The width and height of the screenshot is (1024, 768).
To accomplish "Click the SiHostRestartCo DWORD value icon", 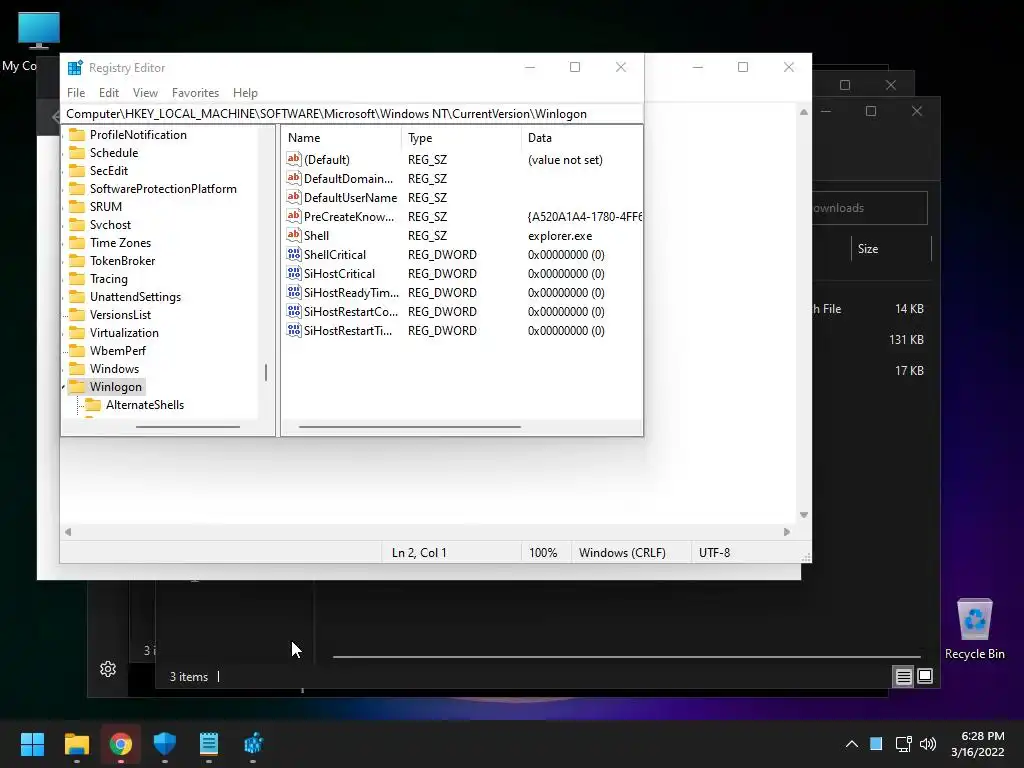I will (294, 312).
